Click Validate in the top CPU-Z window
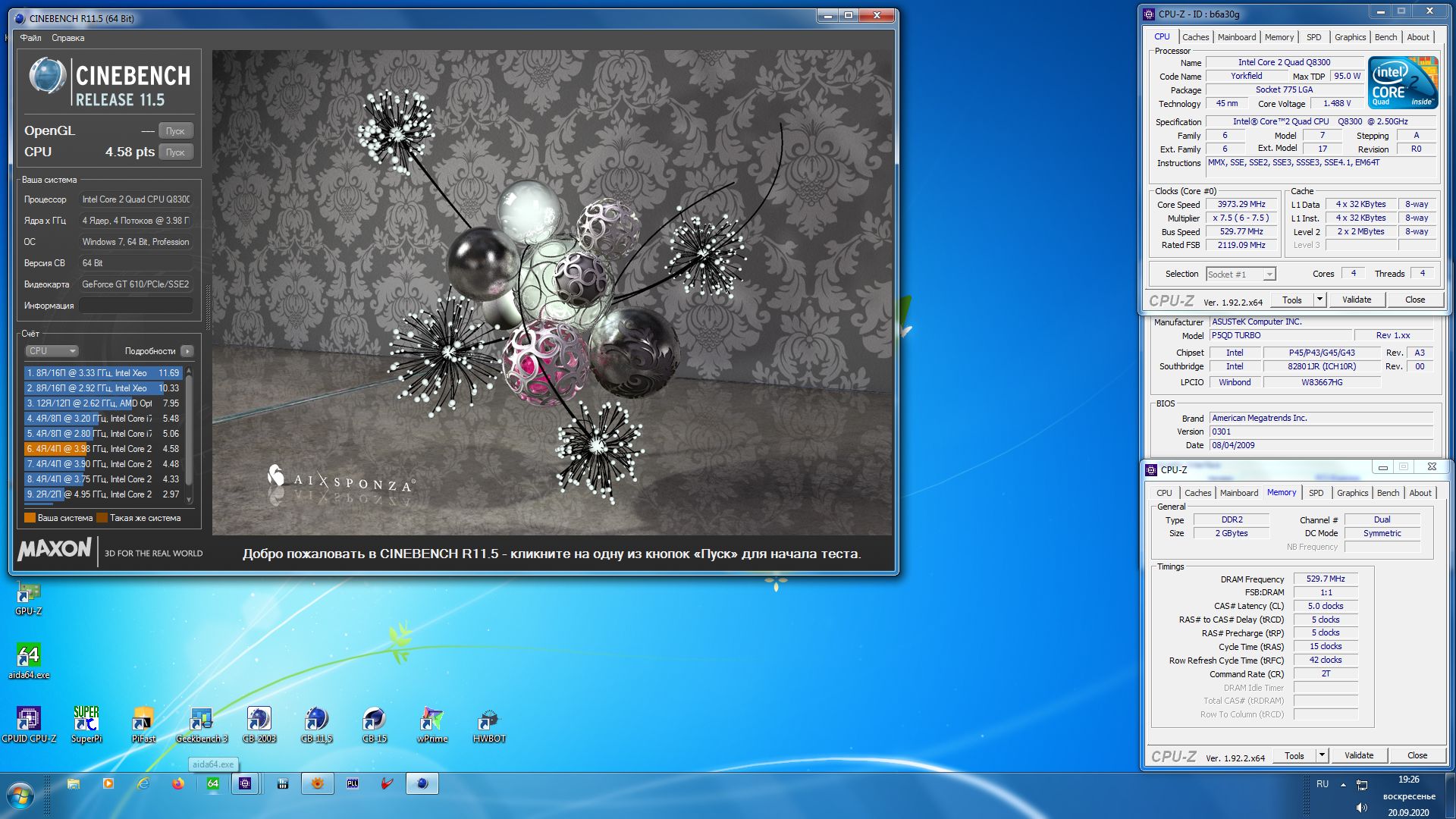1456x819 pixels. (1357, 300)
